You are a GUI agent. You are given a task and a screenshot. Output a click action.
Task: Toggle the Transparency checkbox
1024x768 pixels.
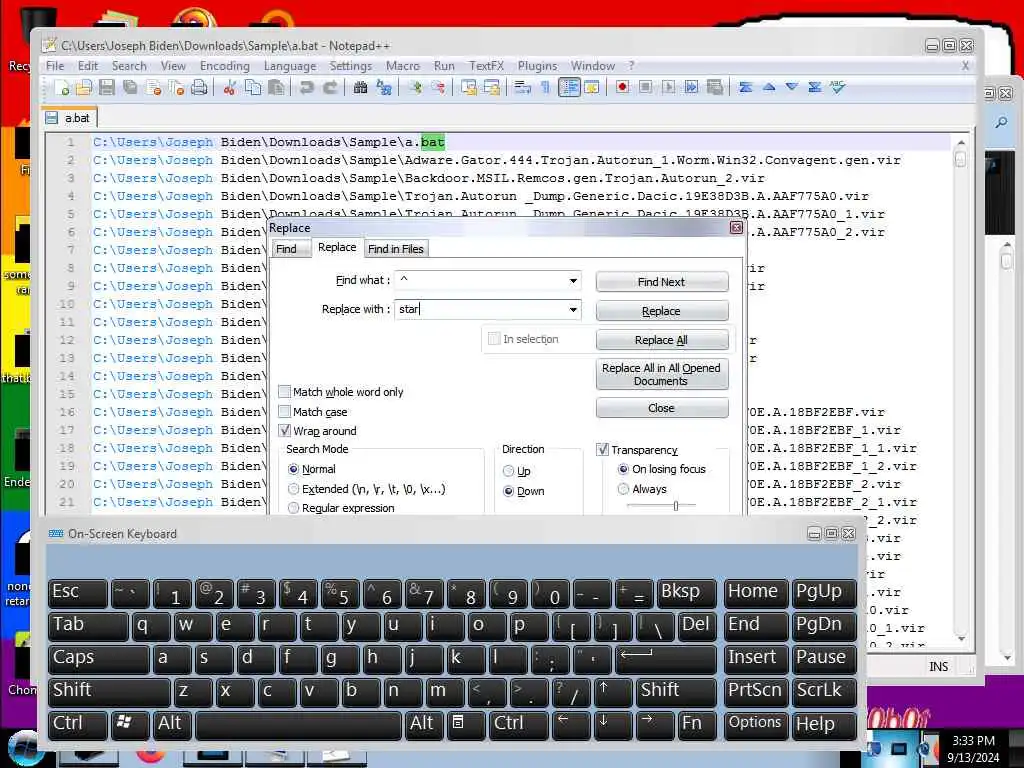pos(603,449)
